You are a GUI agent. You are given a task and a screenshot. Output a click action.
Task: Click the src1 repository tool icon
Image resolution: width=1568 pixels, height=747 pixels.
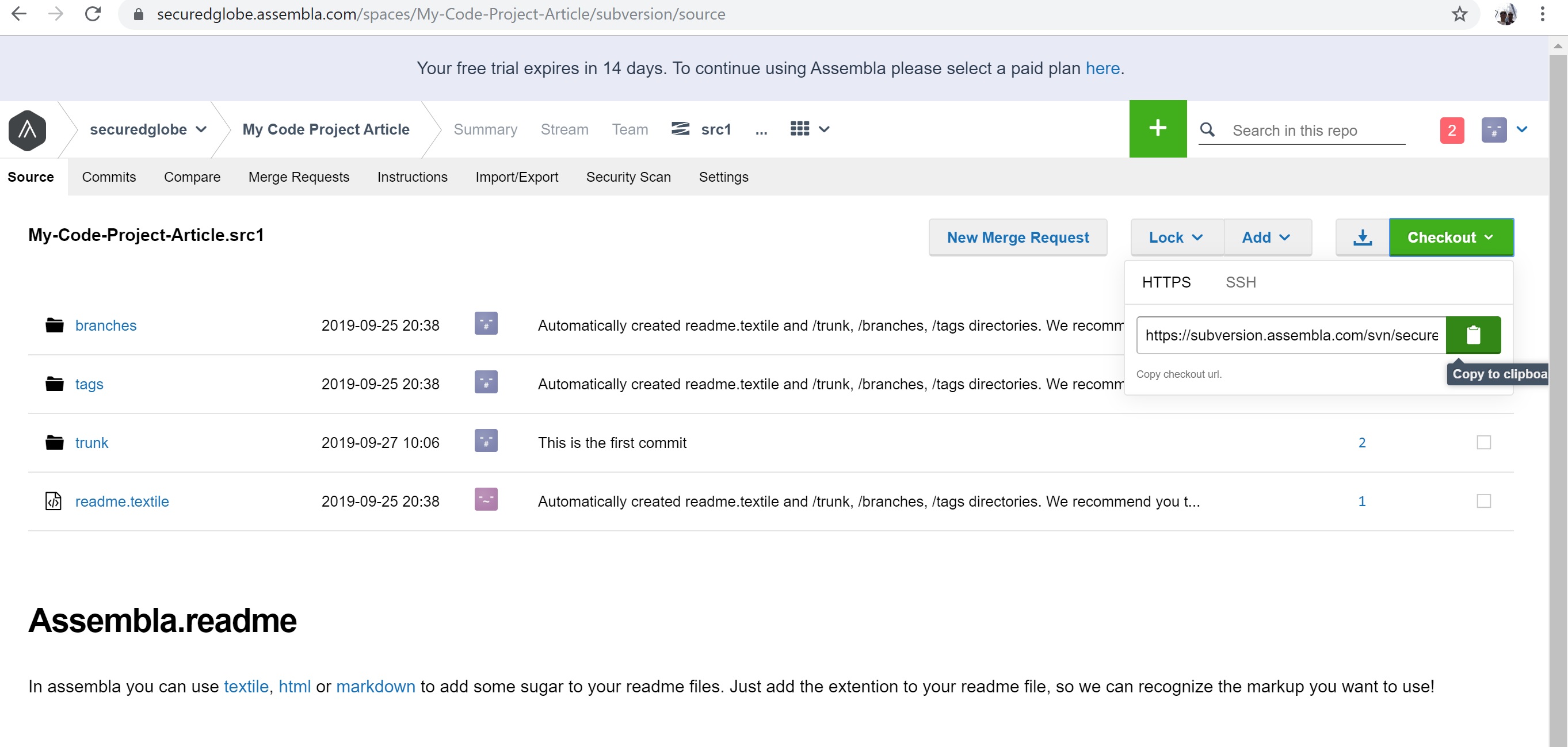tap(680, 129)
